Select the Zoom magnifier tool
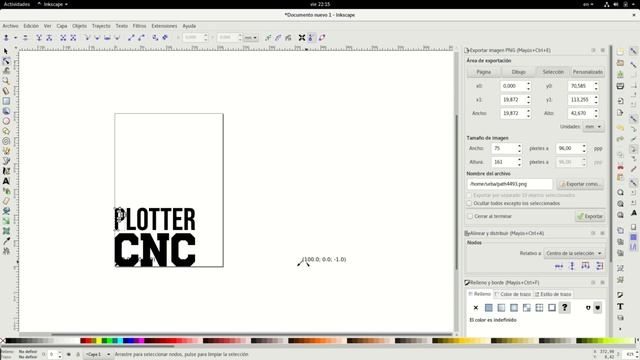This screenshot has height=360, width=640. click(x=6, y=81)
